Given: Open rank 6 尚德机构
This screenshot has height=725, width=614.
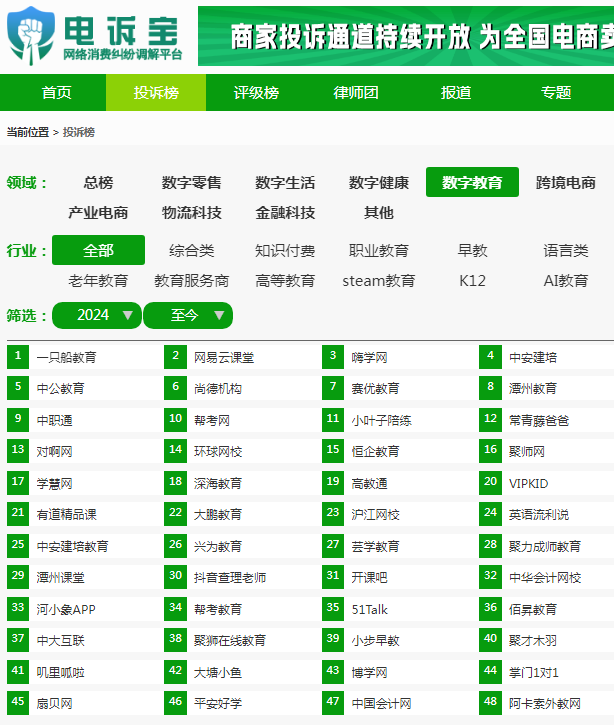Looking at the screenshot, I should [218, 388].
